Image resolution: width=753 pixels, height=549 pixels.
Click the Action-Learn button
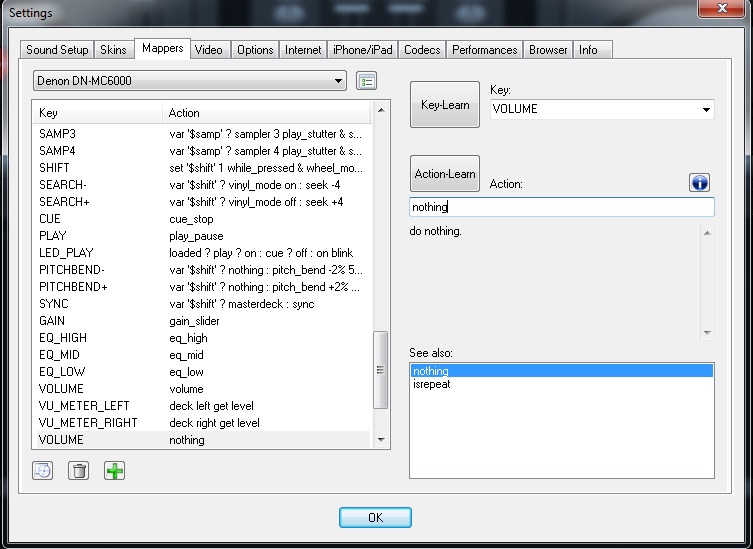tap(445, 173)
